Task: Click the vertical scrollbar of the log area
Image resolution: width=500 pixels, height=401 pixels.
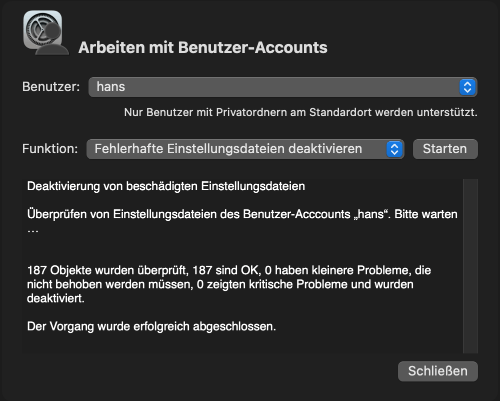Action: 470,266
